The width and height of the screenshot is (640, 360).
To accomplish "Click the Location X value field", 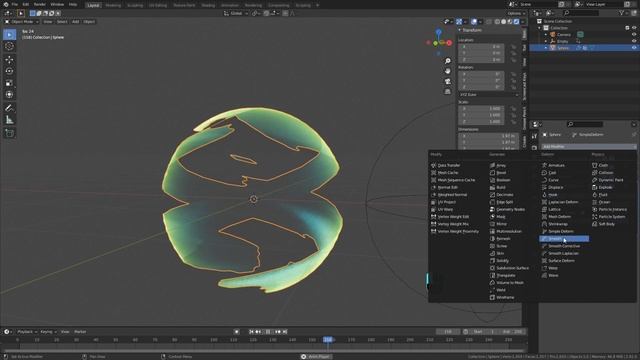I will pos(481,47).
